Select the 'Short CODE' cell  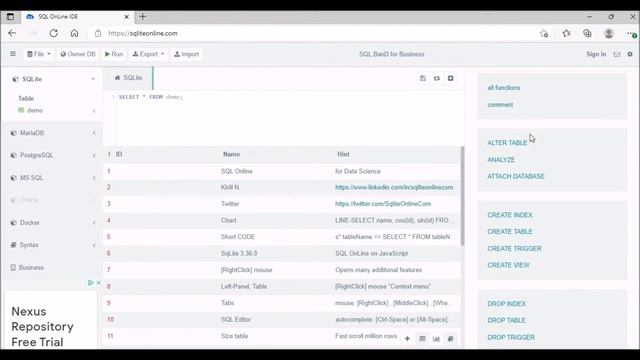(238, 237)
